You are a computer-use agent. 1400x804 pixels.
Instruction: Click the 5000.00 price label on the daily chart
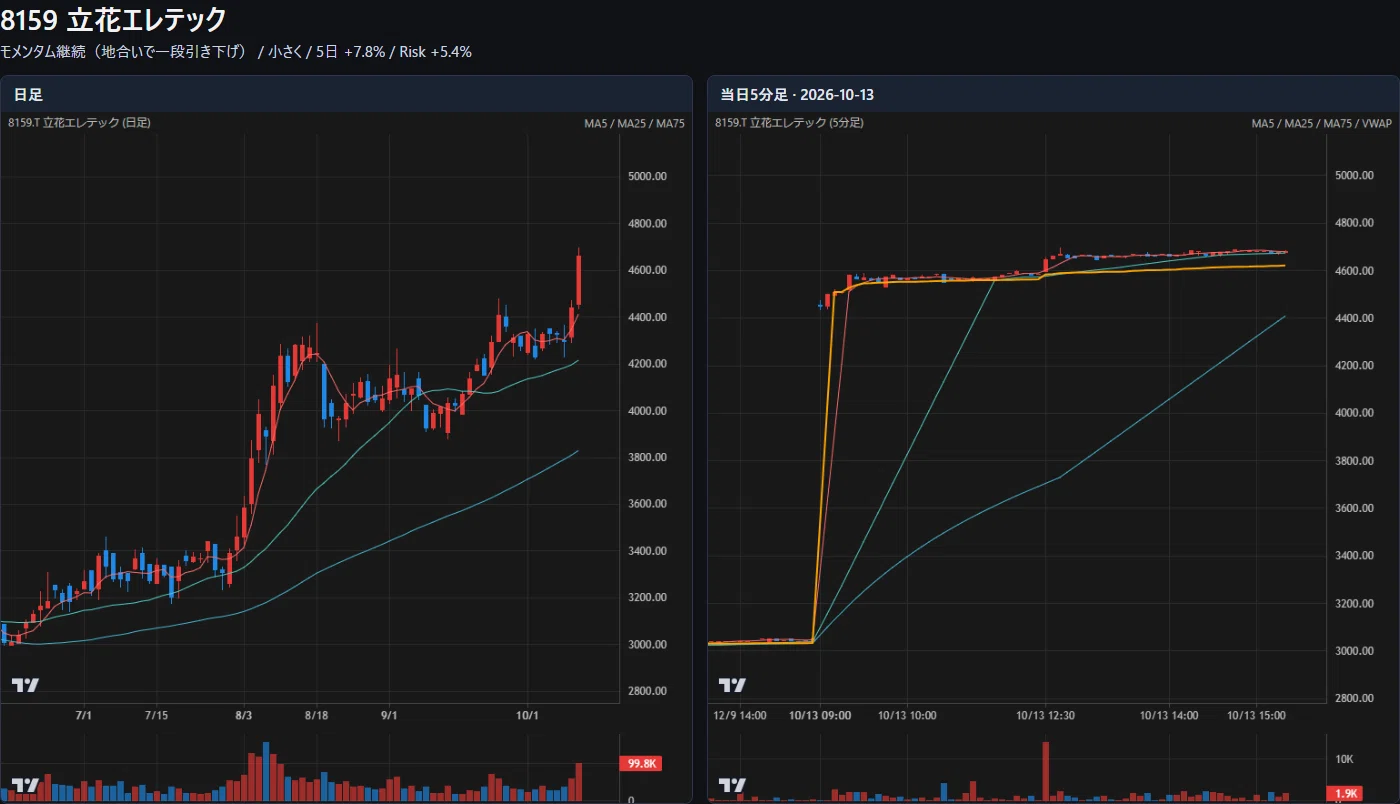[647, 176]
